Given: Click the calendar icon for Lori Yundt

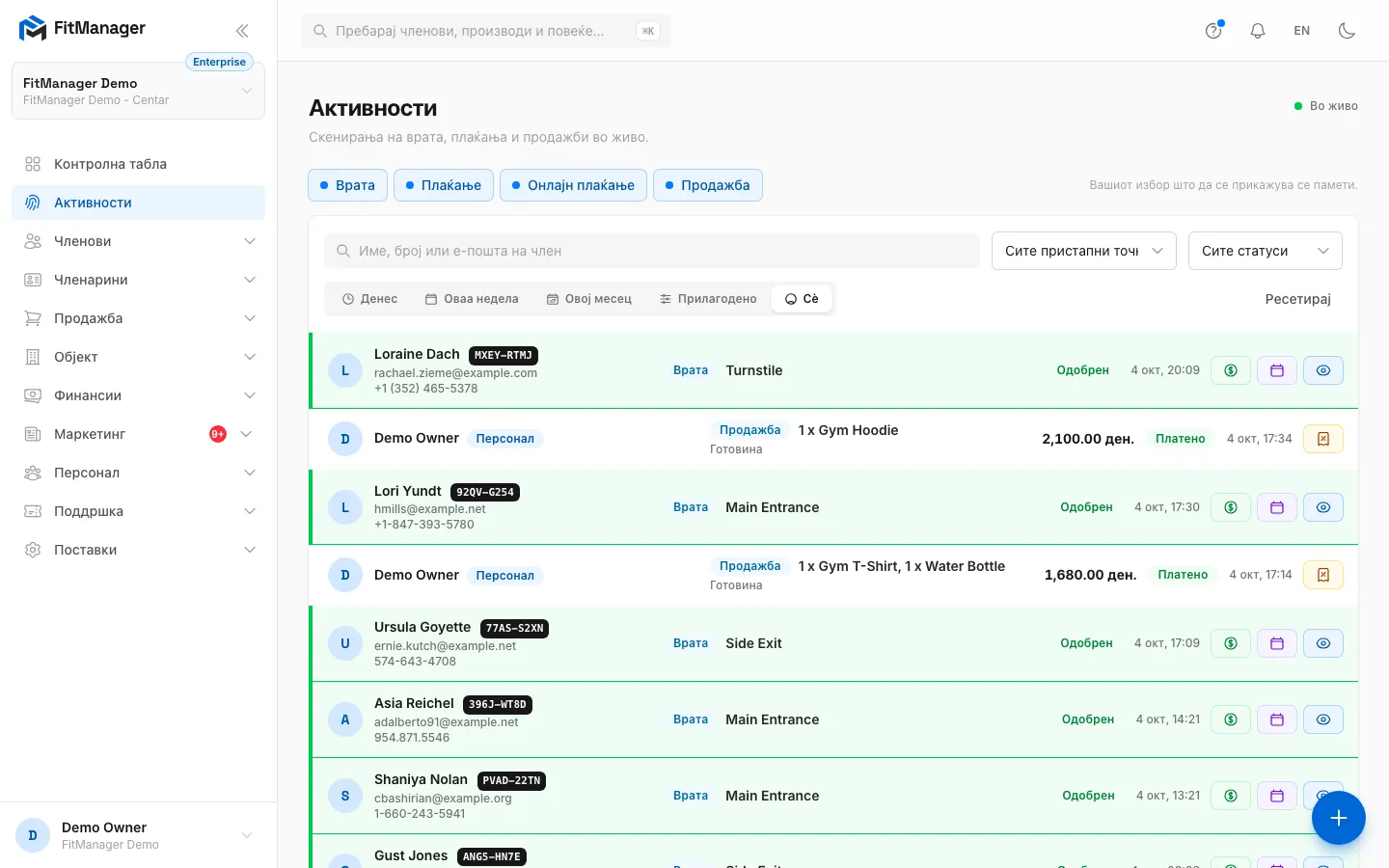Looking at the screenshot, I should click(x=1277, y=507).
